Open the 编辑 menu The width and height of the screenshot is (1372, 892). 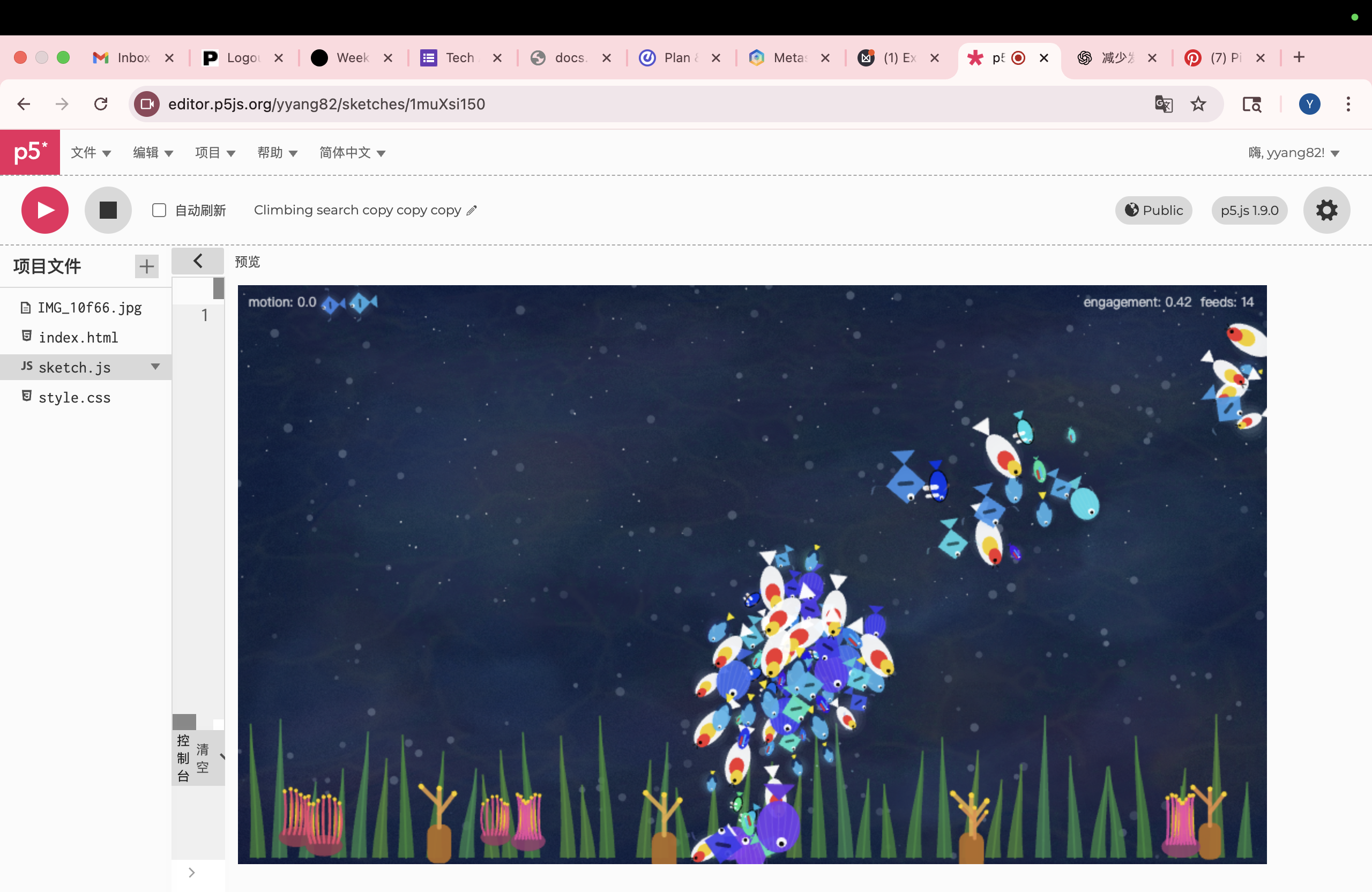(x=152, y=153)
